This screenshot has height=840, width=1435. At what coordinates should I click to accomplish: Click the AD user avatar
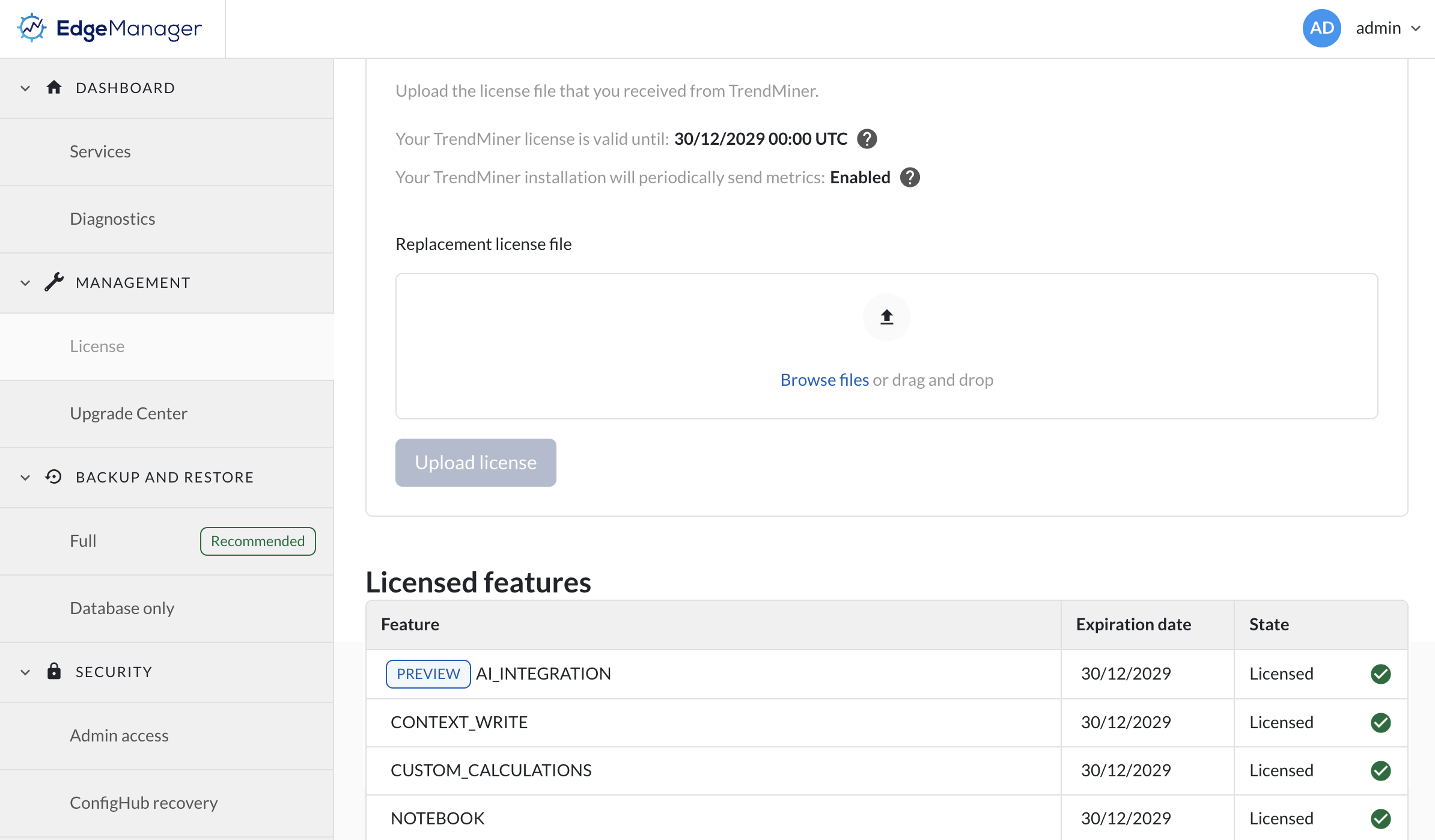[x=1321, y=28]
